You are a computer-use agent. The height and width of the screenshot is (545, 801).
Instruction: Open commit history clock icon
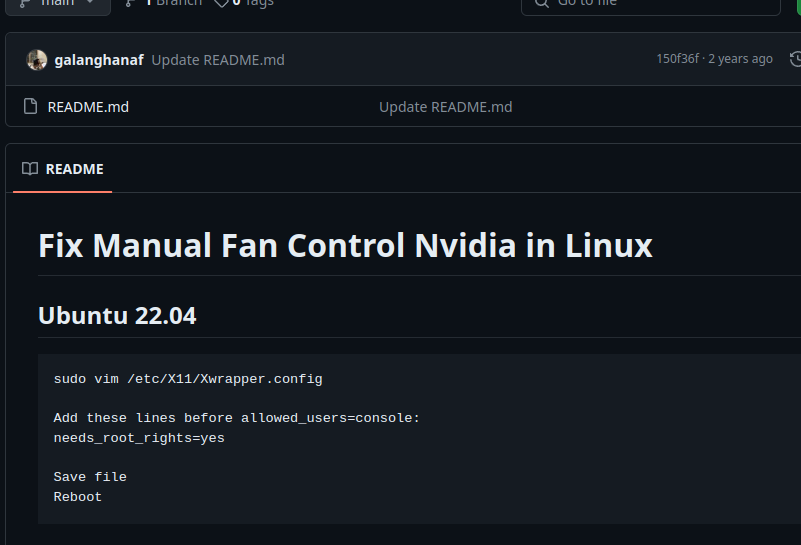coord(795,59)
